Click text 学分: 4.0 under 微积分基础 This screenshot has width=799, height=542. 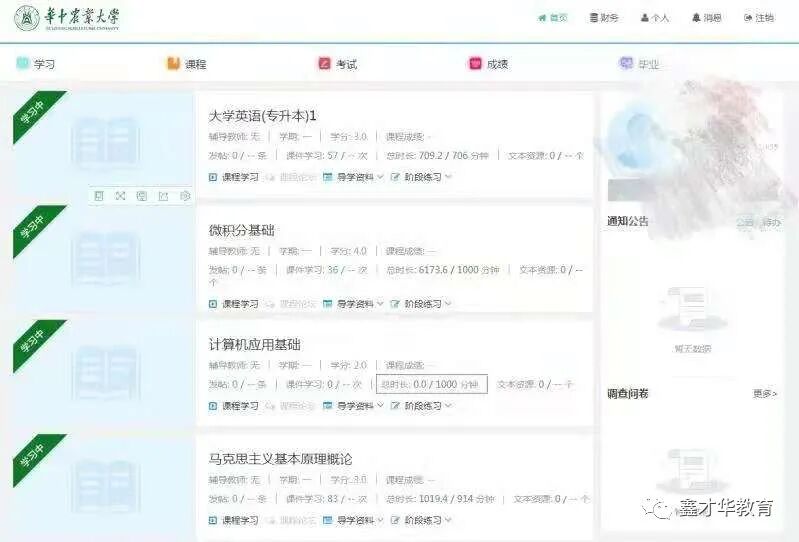(349, 251)
